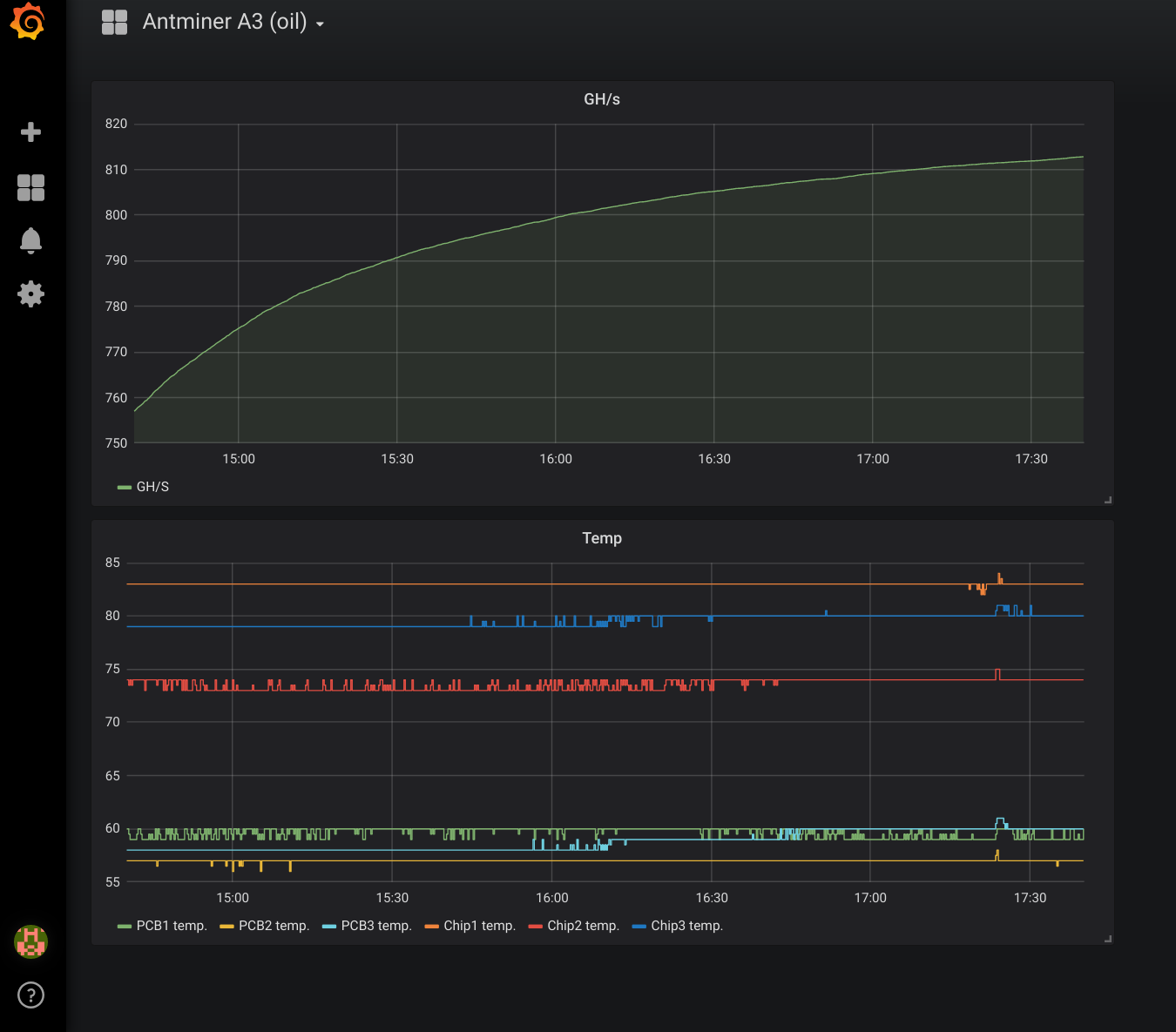
Task: Click the 15:30 label on Temp chart
Action: tap(392, 898)
